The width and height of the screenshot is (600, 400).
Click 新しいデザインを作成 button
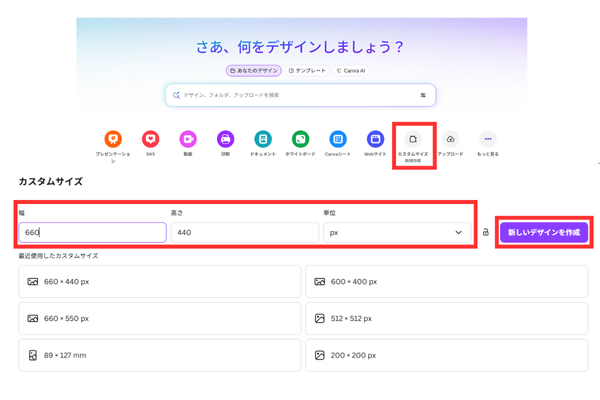pyautogui.click(x=544, y=232)
